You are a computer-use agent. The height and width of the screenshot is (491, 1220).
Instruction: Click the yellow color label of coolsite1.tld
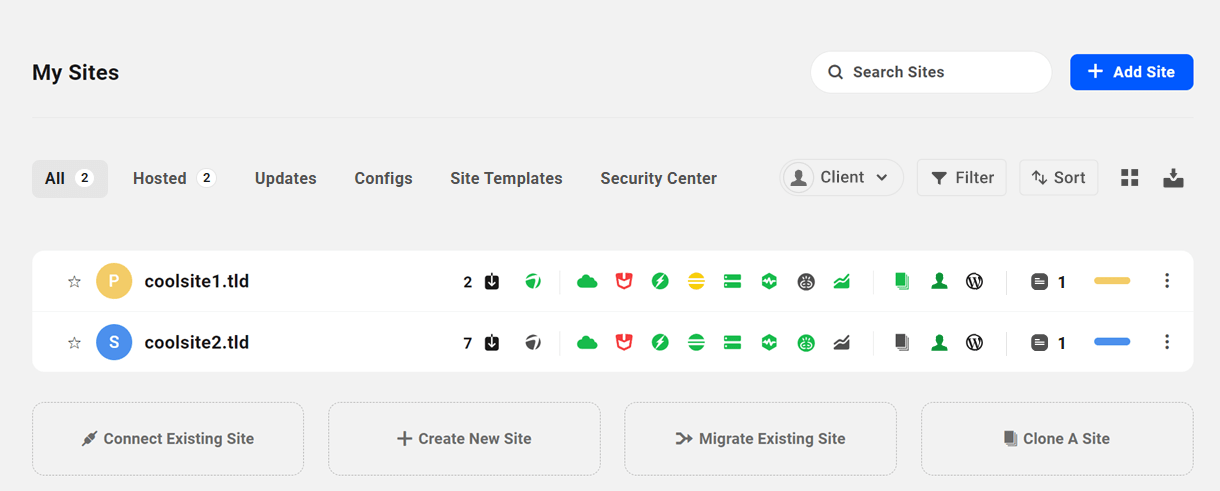click(x=1112, y=281)
